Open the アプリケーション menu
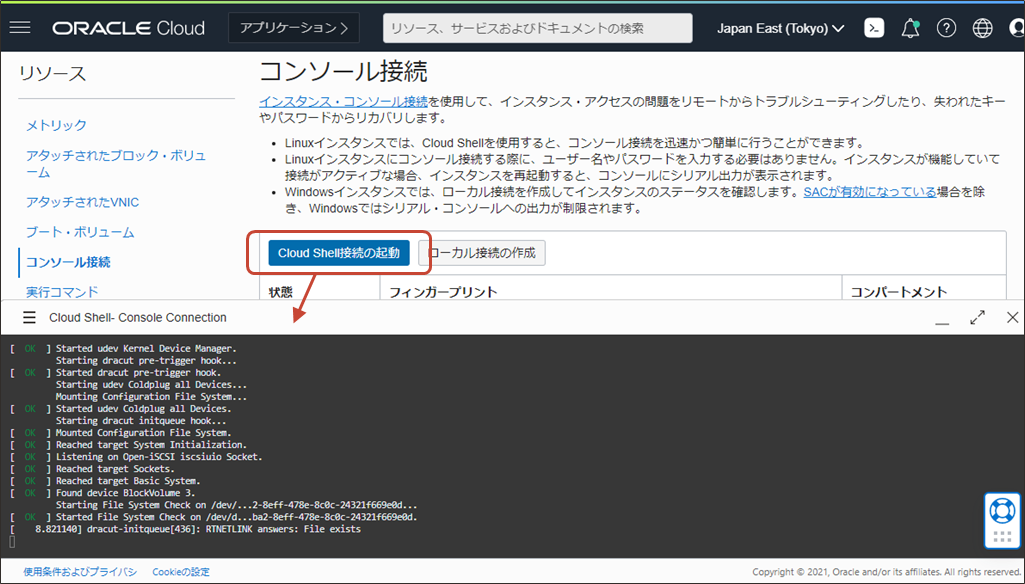Viewport: 1025px width, 584px height. 294,27
